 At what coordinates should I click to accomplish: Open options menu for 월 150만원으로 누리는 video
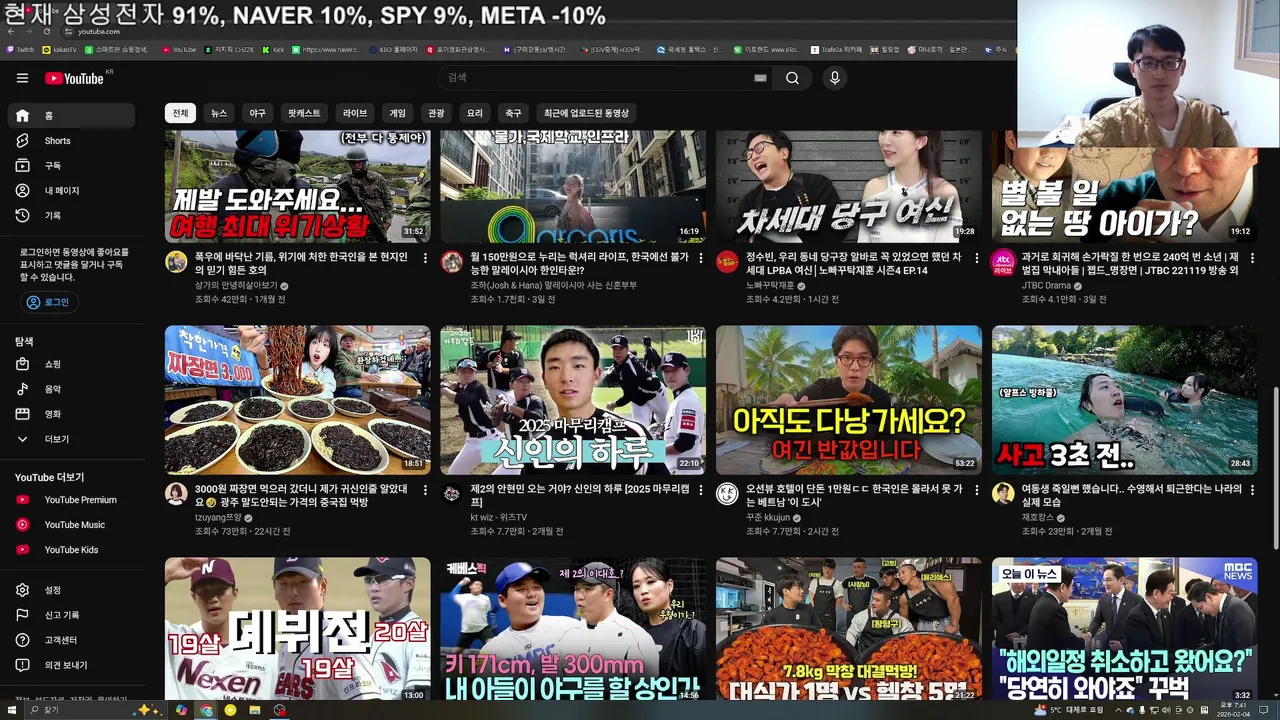click(701, 258)
